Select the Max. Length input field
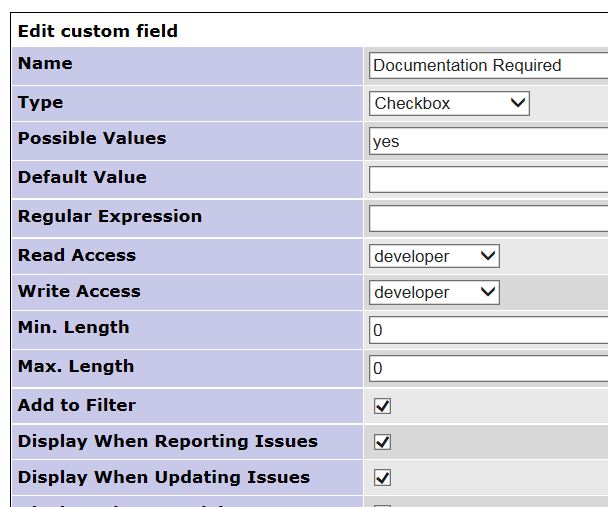608x507 pixels. pos(488,368)
